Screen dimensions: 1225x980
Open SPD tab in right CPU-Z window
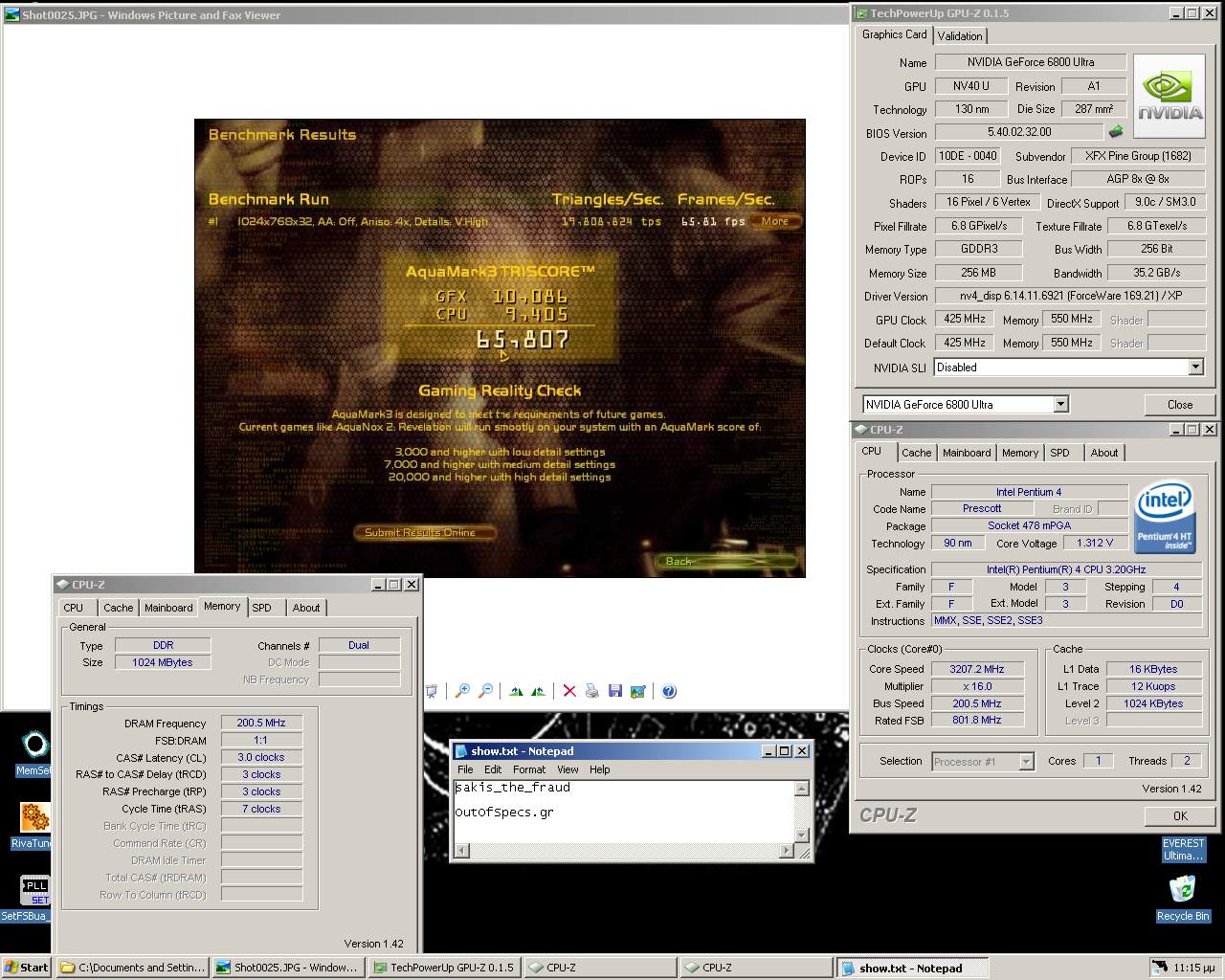[1059, 453]
